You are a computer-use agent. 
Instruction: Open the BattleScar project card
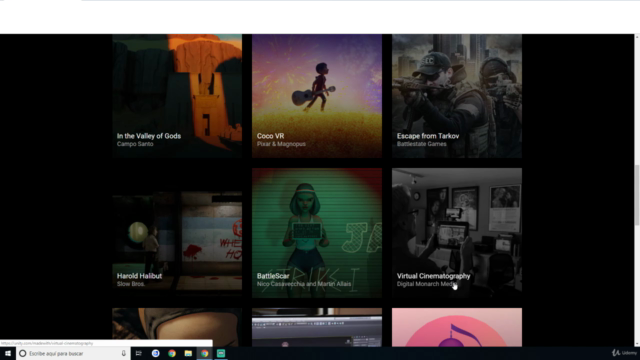317,233
